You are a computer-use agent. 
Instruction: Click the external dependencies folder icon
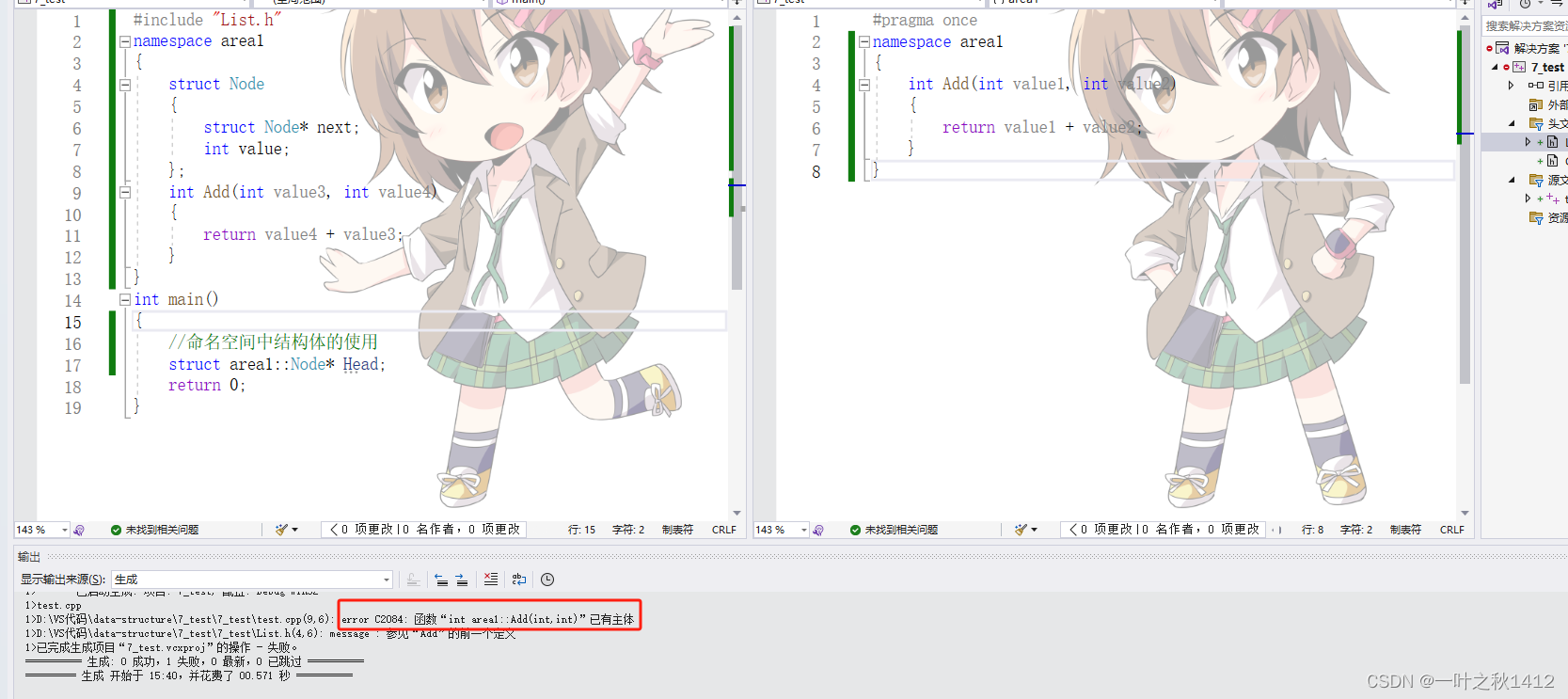(1535, 104)
